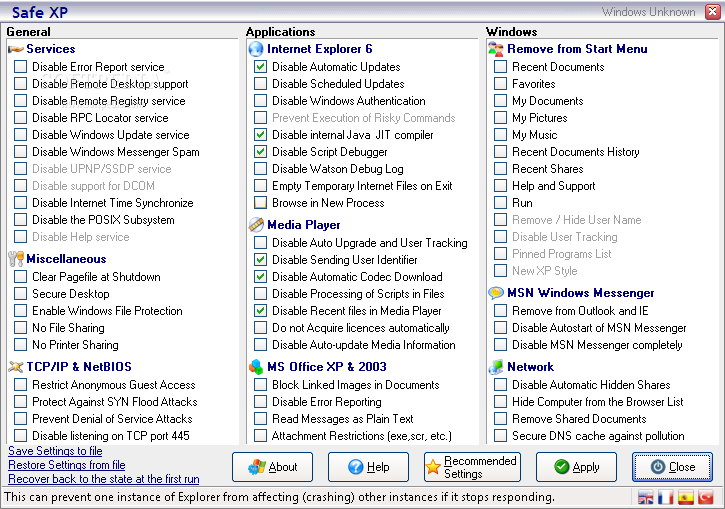Check No File Sharing
This screenshot has width=725, height=509.
pos(20,328)
